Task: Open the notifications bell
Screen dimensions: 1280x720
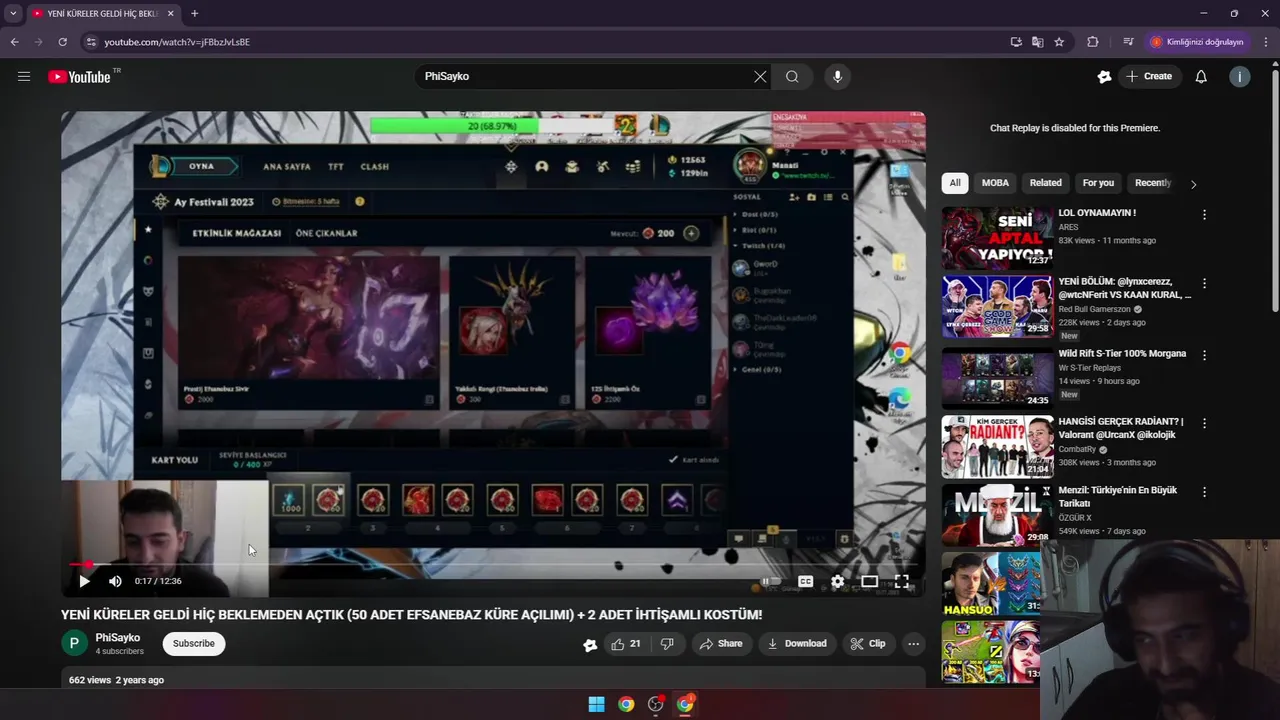Action: [1201, 76]
